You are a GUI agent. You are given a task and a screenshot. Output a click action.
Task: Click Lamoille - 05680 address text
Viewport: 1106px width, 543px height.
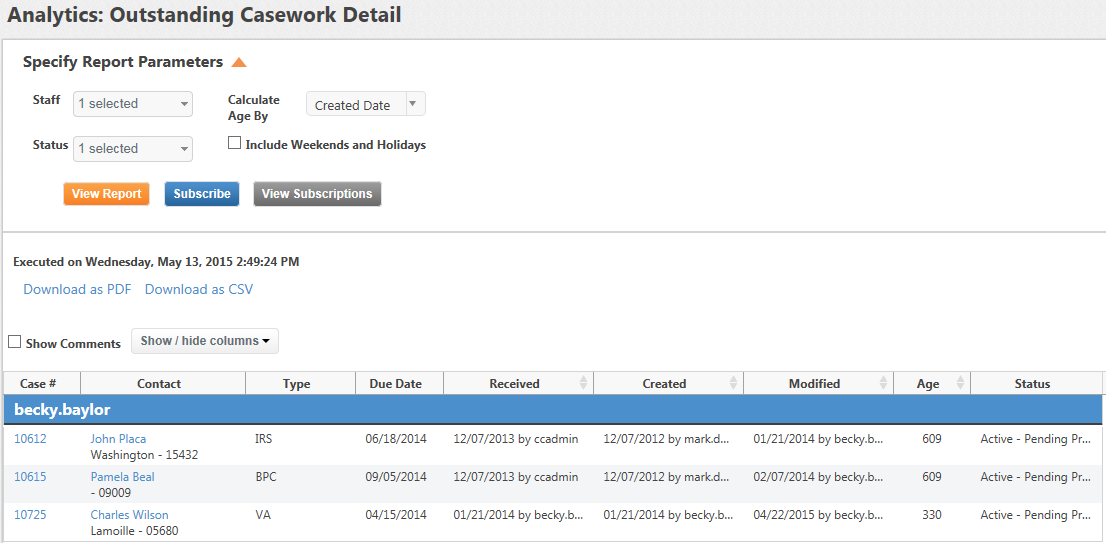(135, 531)
